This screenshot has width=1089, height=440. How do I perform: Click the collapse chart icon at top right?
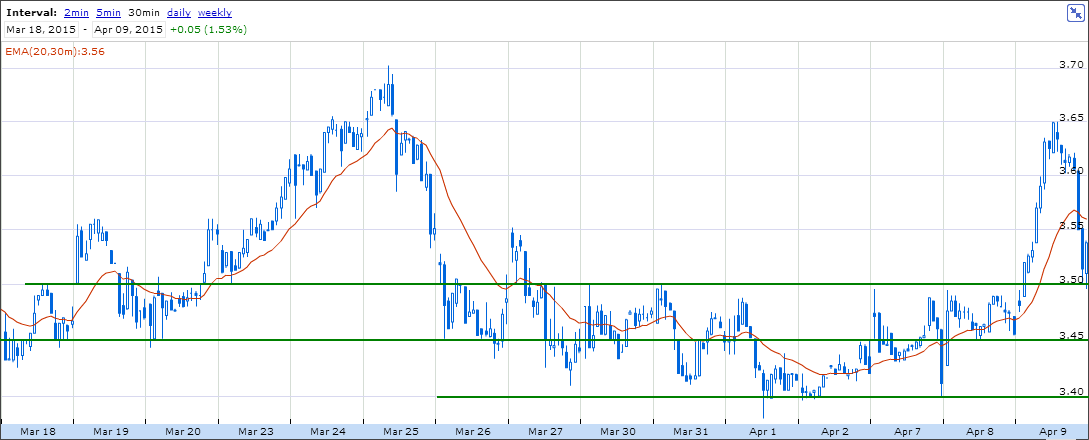point(1075,12)
